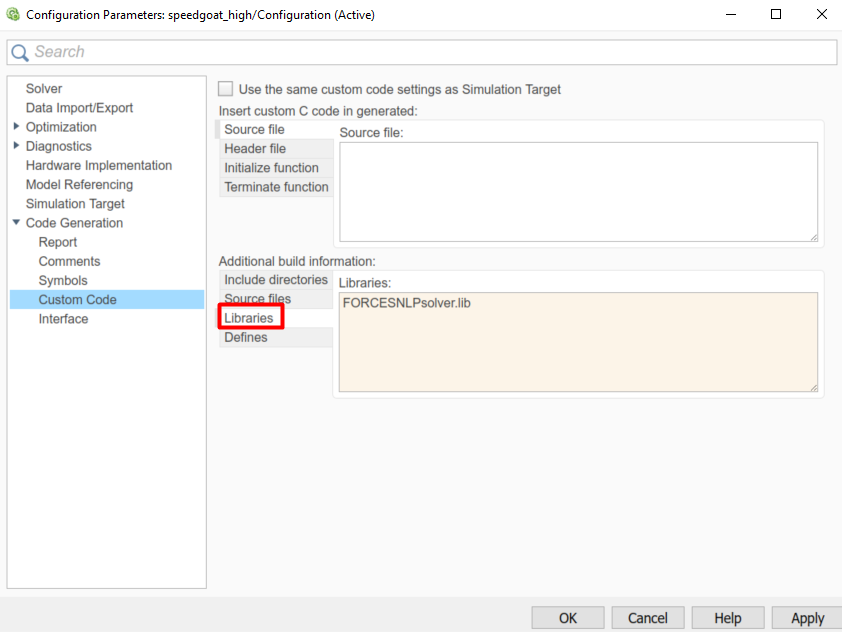Click inside the Search field
The height and width of the screenshot is (632, 842).
tap(430, 52)
